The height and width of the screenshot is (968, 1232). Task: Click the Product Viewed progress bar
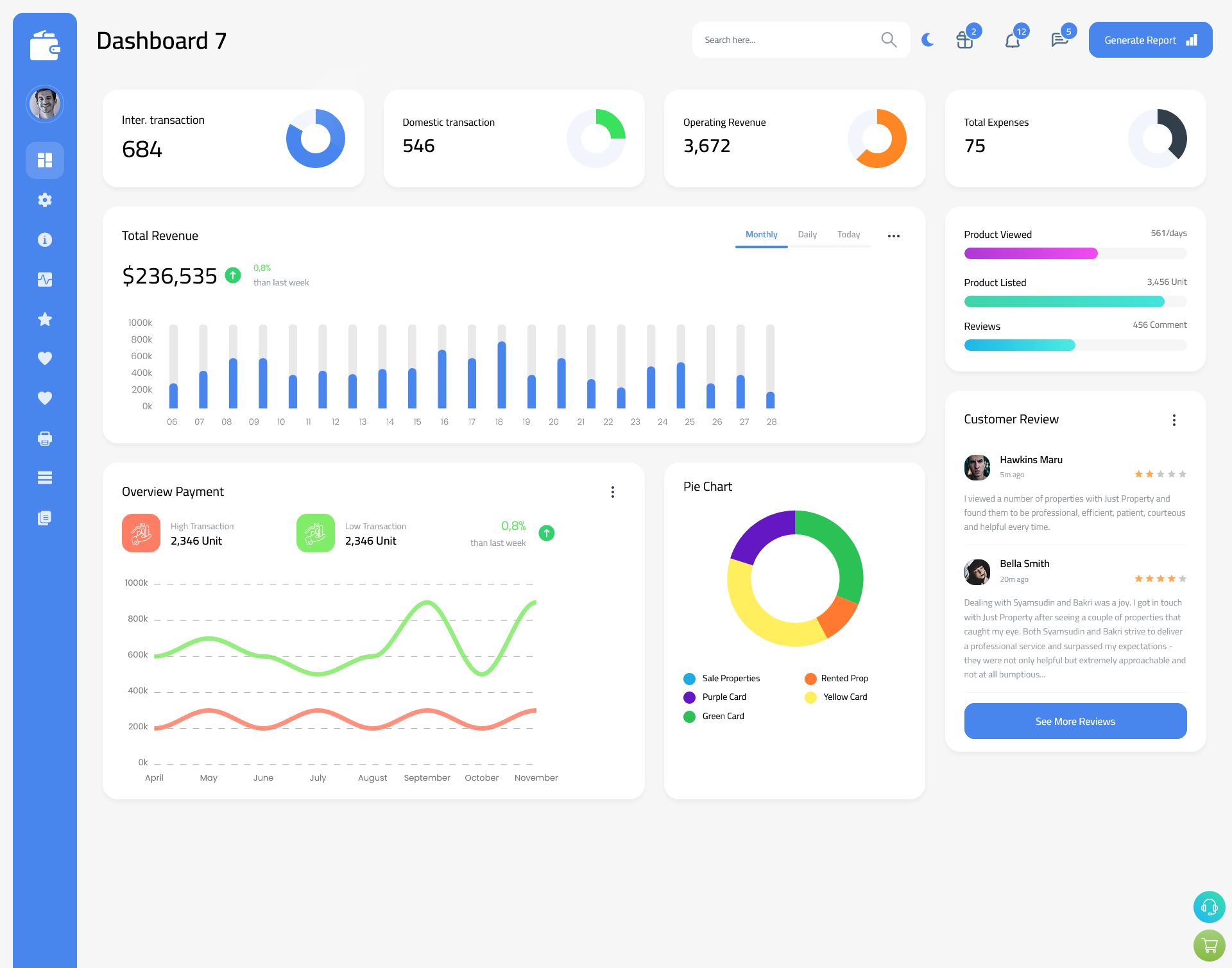[x=1074, y=254]
